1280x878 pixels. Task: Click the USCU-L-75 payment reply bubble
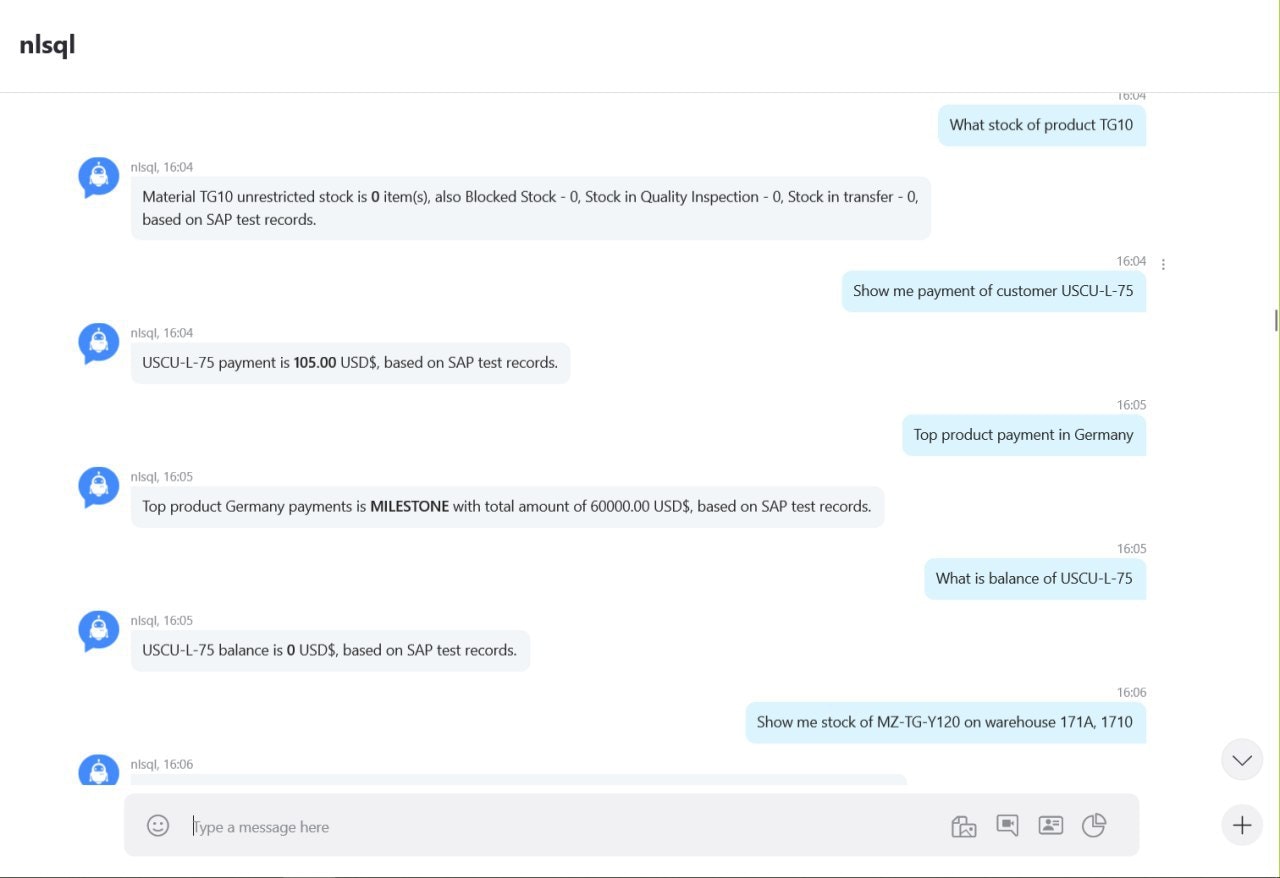point(350,362)
